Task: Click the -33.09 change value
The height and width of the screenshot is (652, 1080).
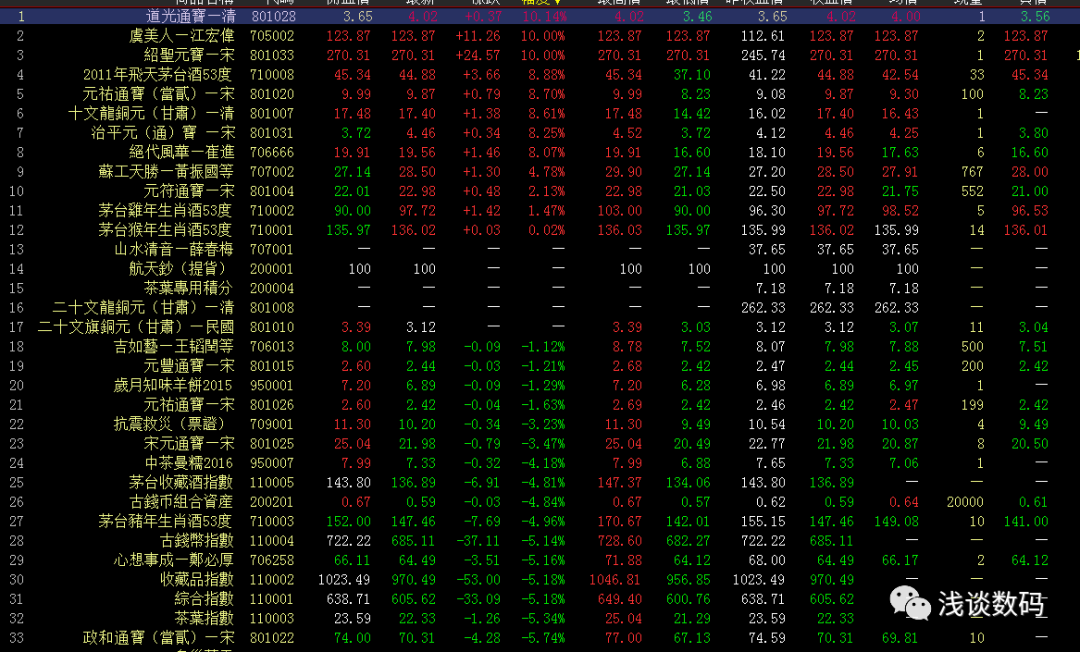Action: point(478,599)
